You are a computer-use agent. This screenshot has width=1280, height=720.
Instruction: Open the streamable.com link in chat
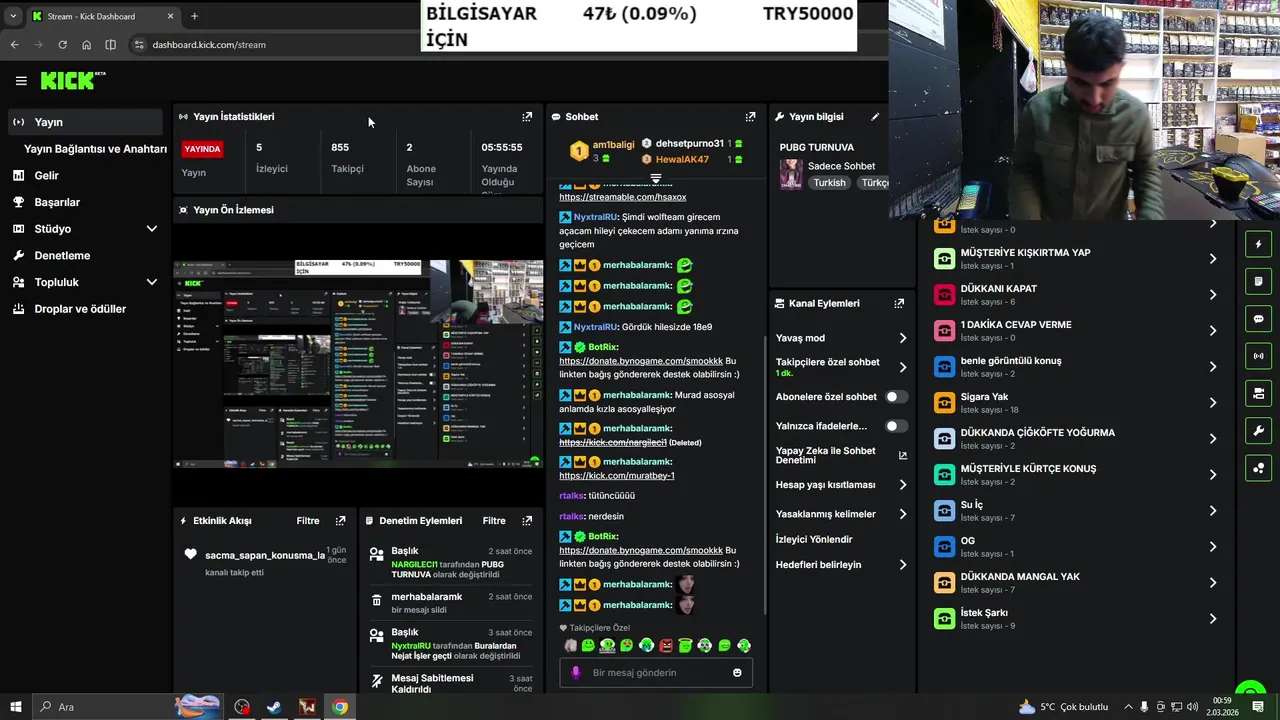click(x=623, y=197)
